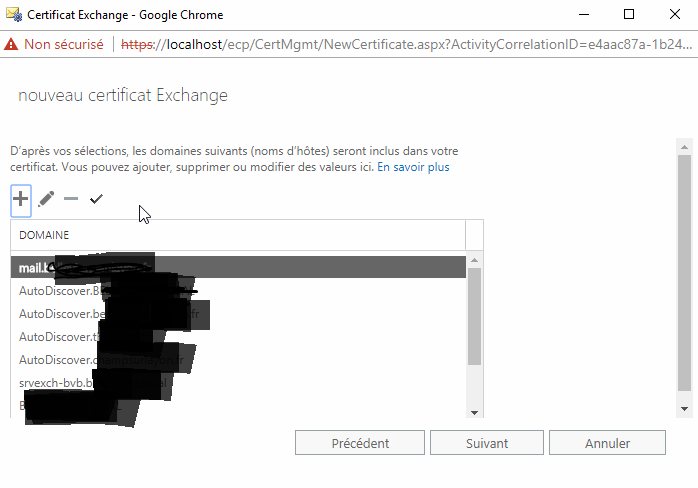Click the domain list scroll up arrow
698x488 pixels.
pyautogui.click(x=475, y=260)
